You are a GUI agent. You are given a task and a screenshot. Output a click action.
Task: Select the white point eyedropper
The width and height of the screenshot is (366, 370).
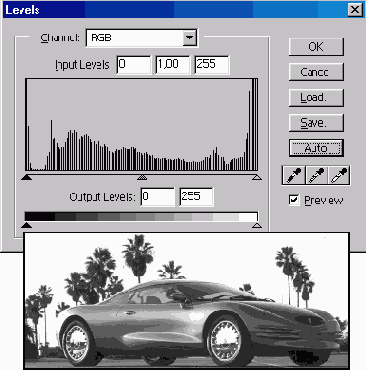[x=339, y=175]
